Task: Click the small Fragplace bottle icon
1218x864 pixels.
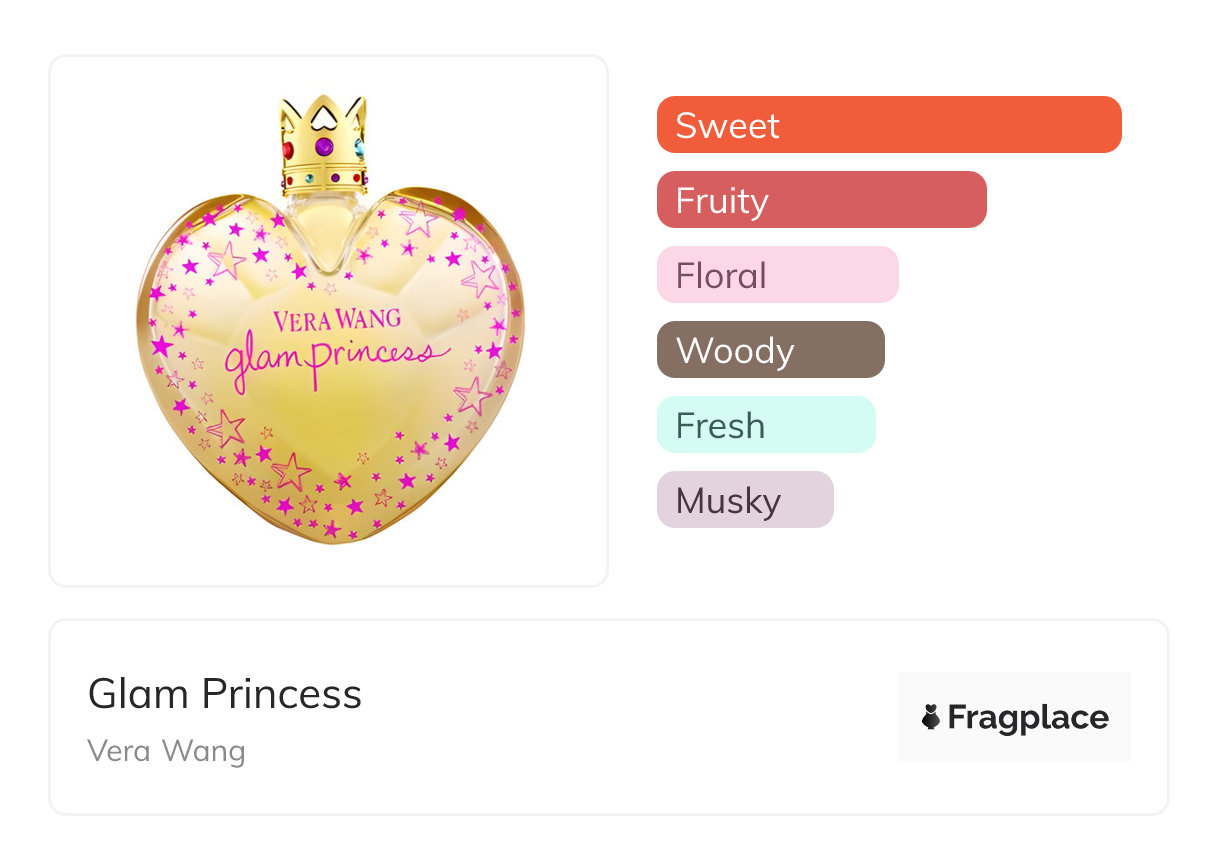Action: click(931, 717)
